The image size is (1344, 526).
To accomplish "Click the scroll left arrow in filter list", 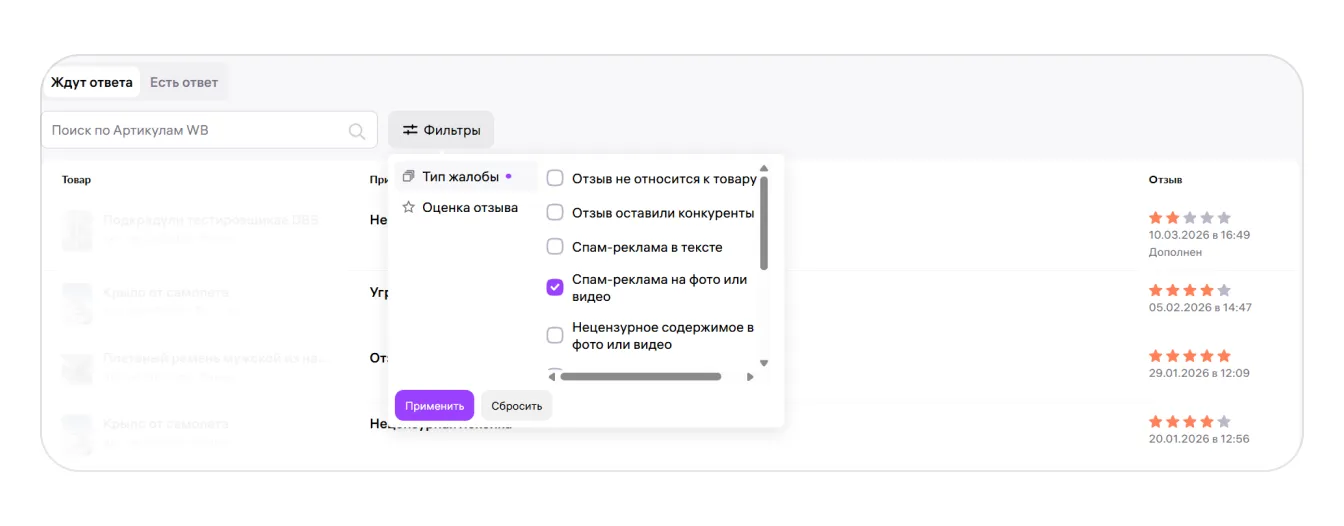I will coord(552,377).
